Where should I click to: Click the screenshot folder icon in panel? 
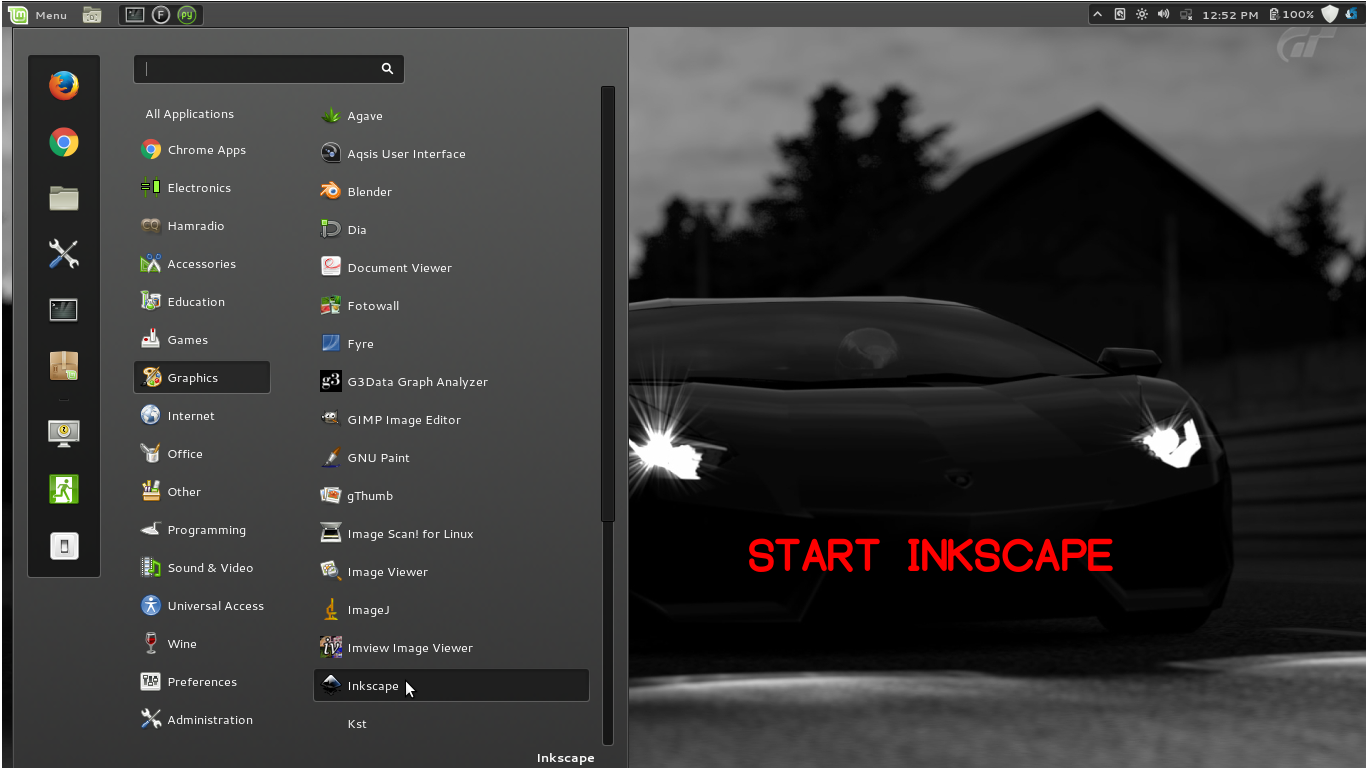pos(92,14)
